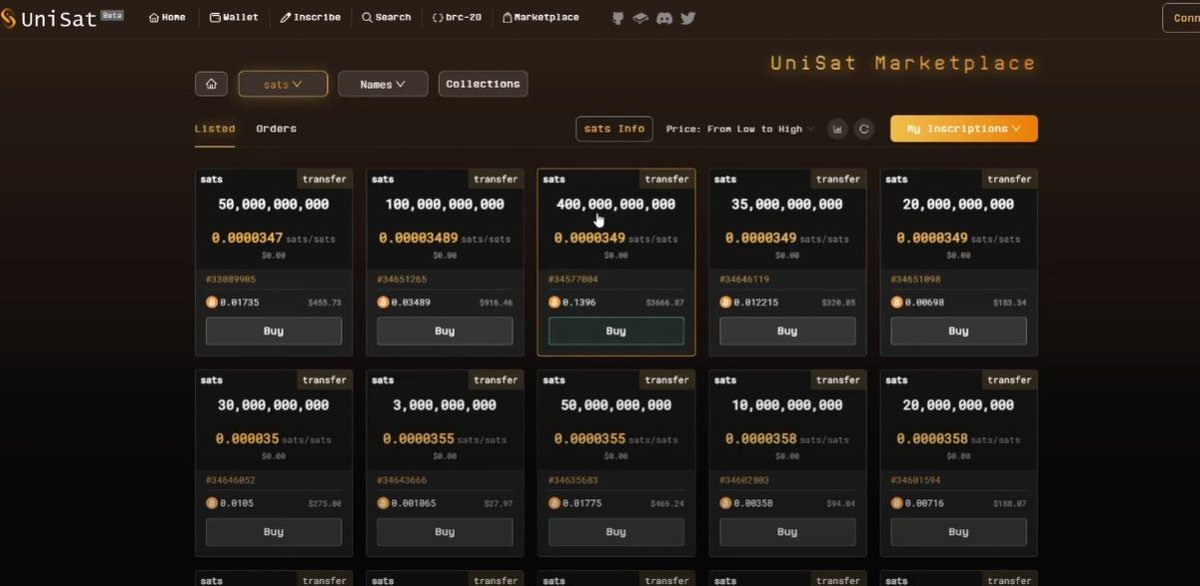Open the Collections button

(x=483, y=84)
